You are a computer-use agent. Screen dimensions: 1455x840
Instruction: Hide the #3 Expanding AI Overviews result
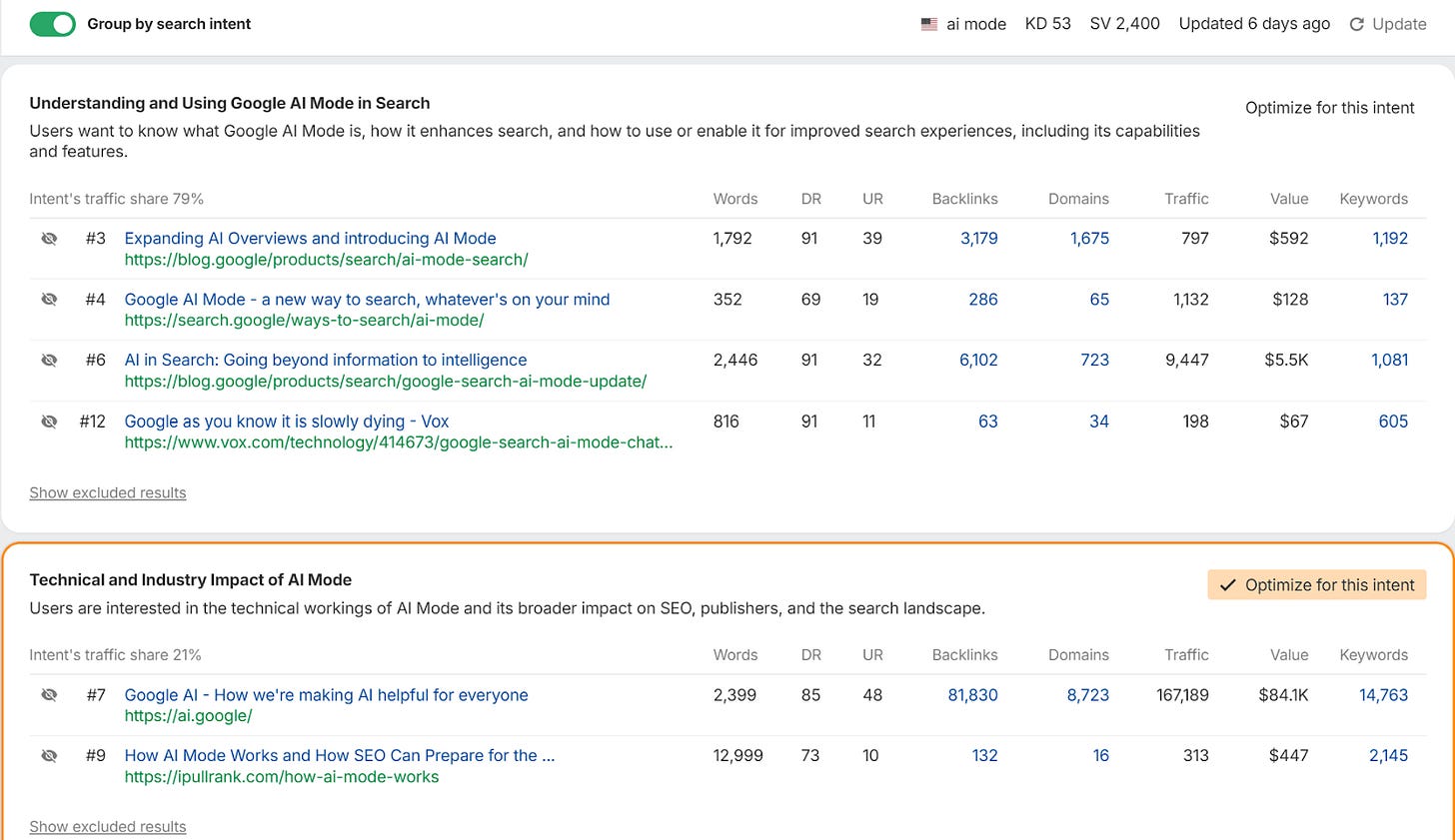point(49,239)
